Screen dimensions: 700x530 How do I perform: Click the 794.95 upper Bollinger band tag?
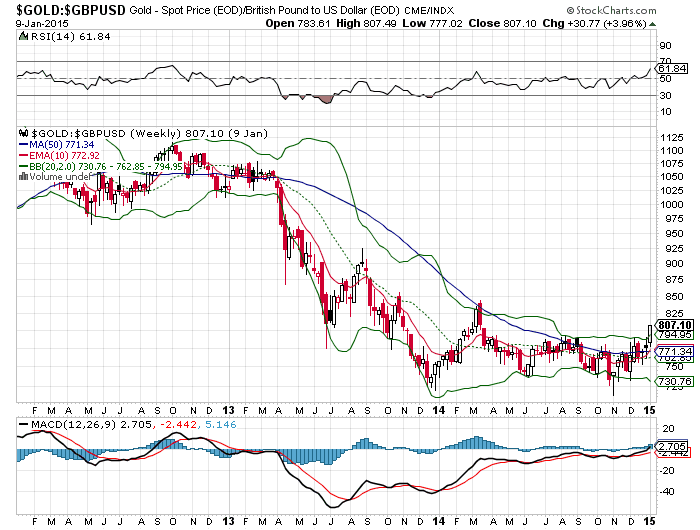[675, 334]
